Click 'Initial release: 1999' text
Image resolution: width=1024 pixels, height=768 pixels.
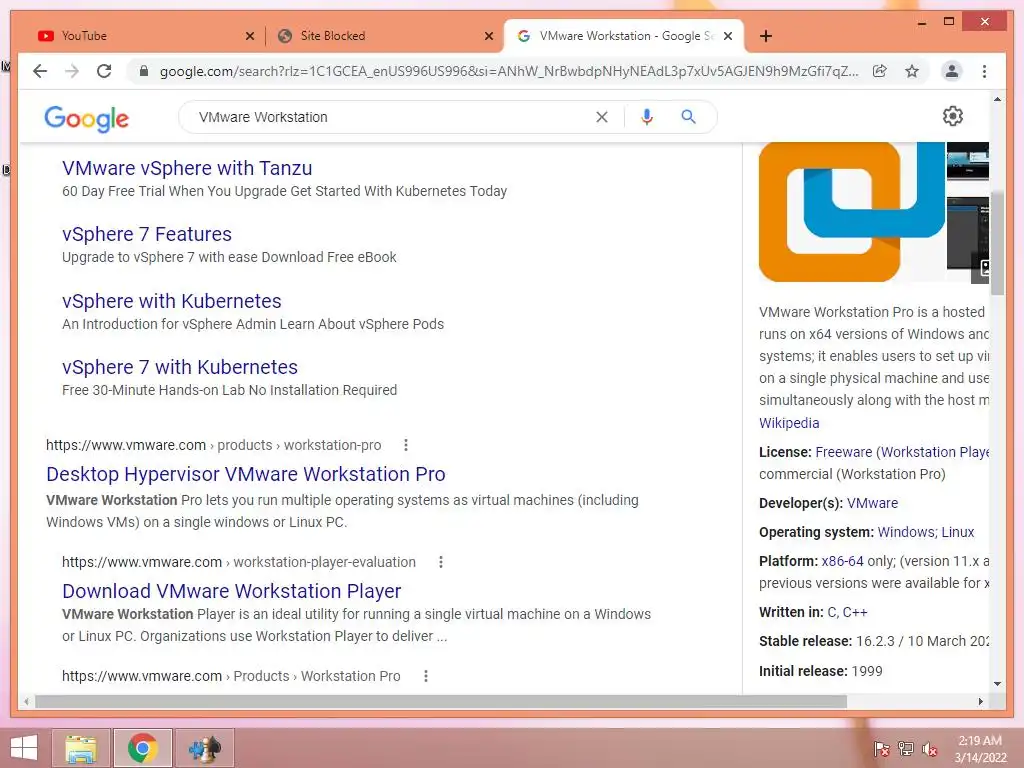click(x=820, y=671)
